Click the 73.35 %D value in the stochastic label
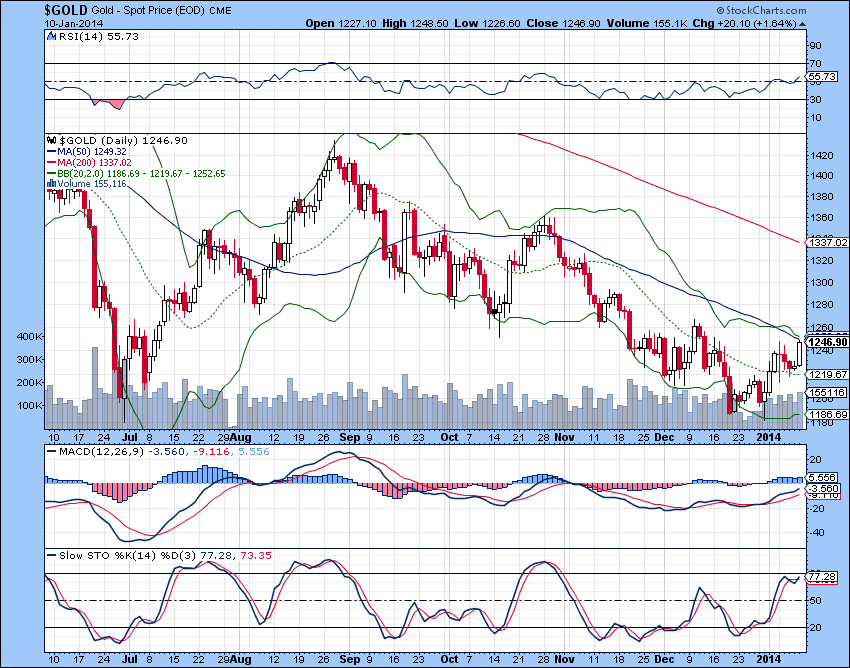Viewport: 850px width, 668px height. [255, 556]
